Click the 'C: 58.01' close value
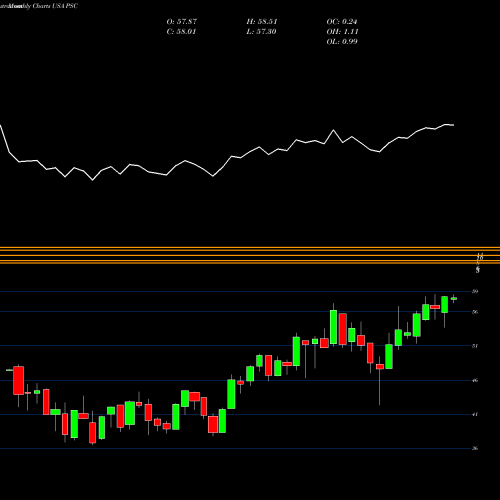This screenshot has width=500, height=500. (181, 32)
